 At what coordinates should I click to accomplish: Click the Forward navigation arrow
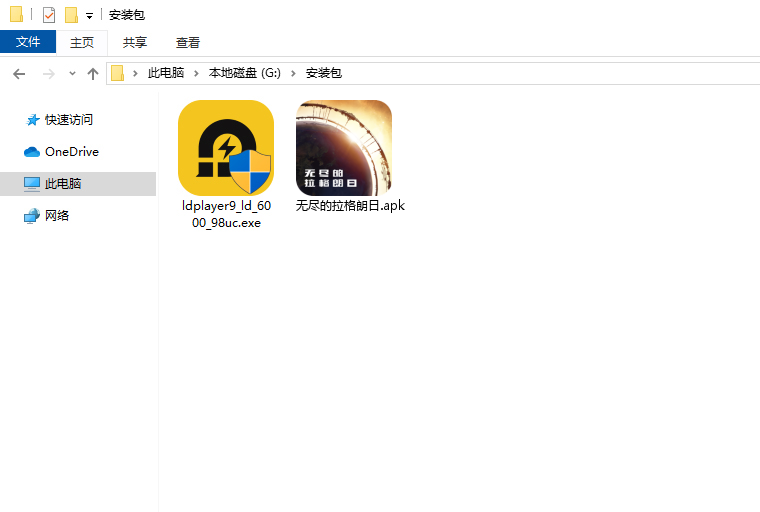click(48, 74)
